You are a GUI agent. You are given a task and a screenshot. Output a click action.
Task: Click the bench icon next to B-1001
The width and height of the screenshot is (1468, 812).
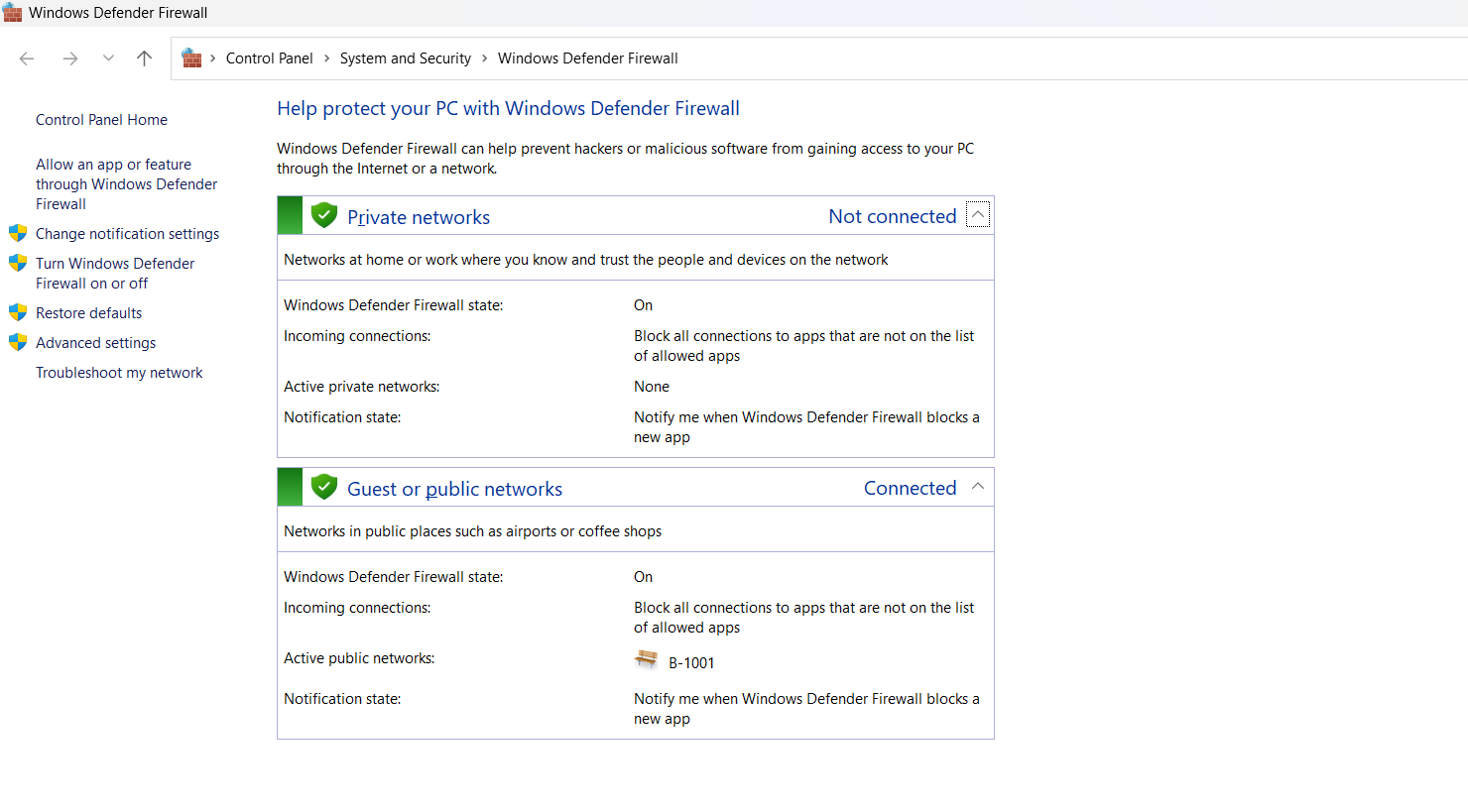pyautogui.click(x=647, y=659)
